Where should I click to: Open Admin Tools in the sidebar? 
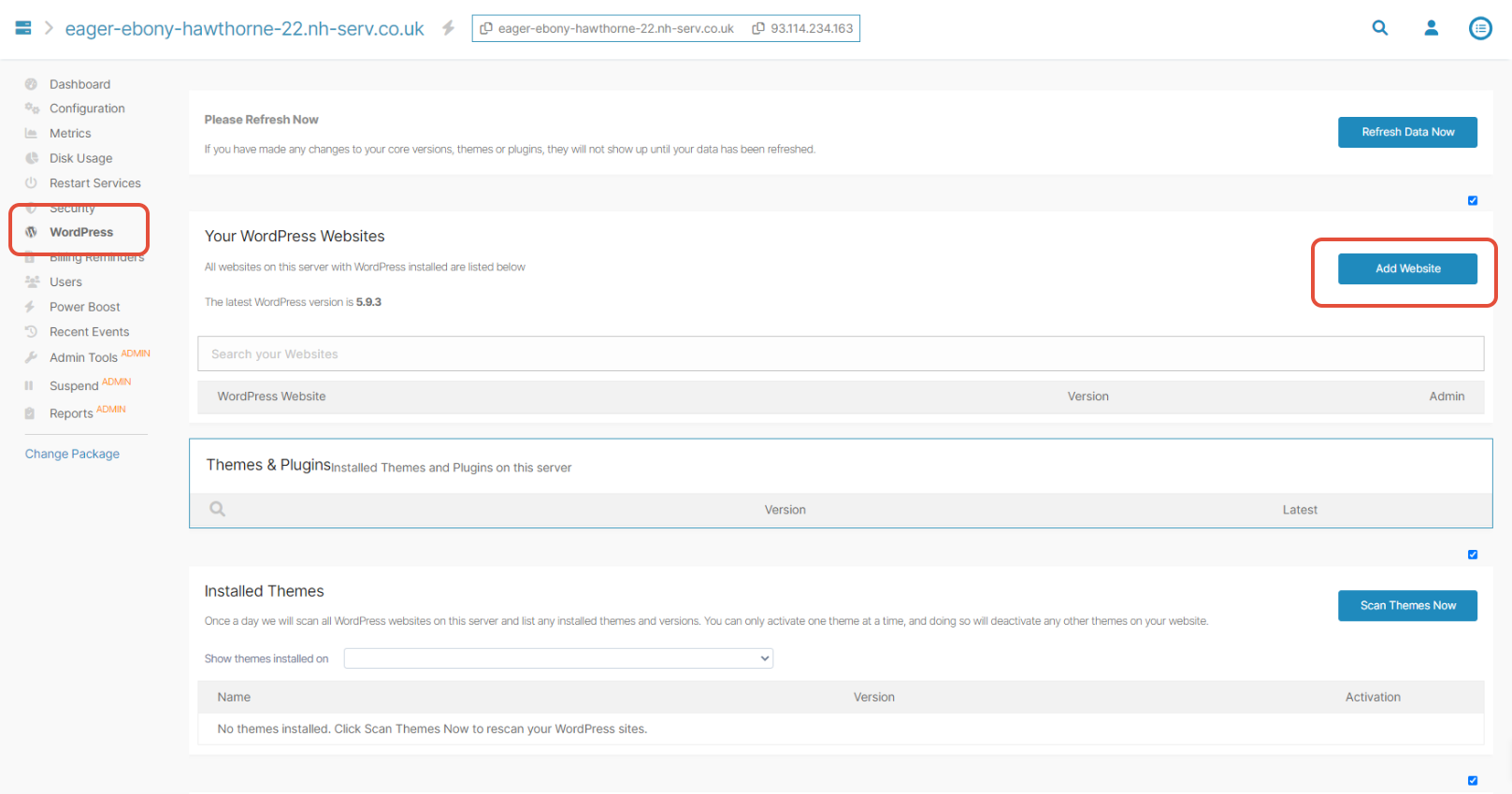[x=83, y=357]
